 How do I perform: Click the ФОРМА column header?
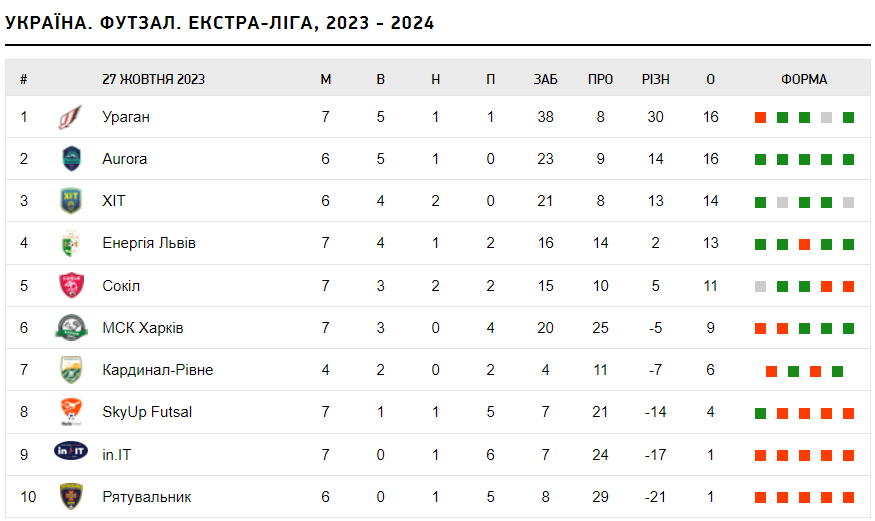[x=804, y=79]
